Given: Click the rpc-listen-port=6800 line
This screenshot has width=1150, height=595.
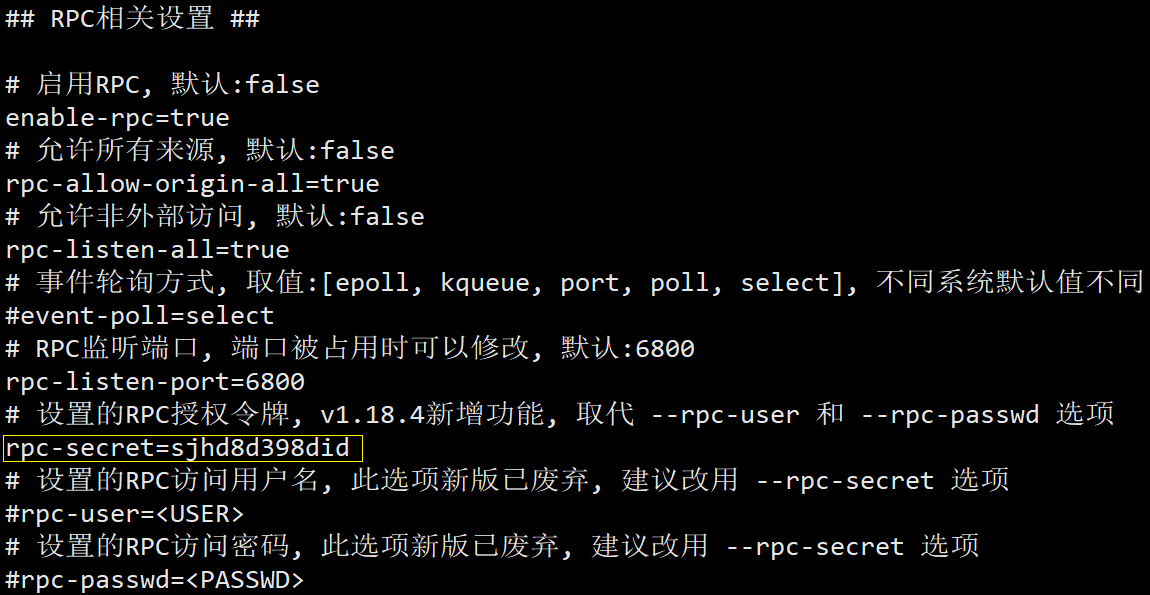Looking at the screenshot, I should click(155, 382).
